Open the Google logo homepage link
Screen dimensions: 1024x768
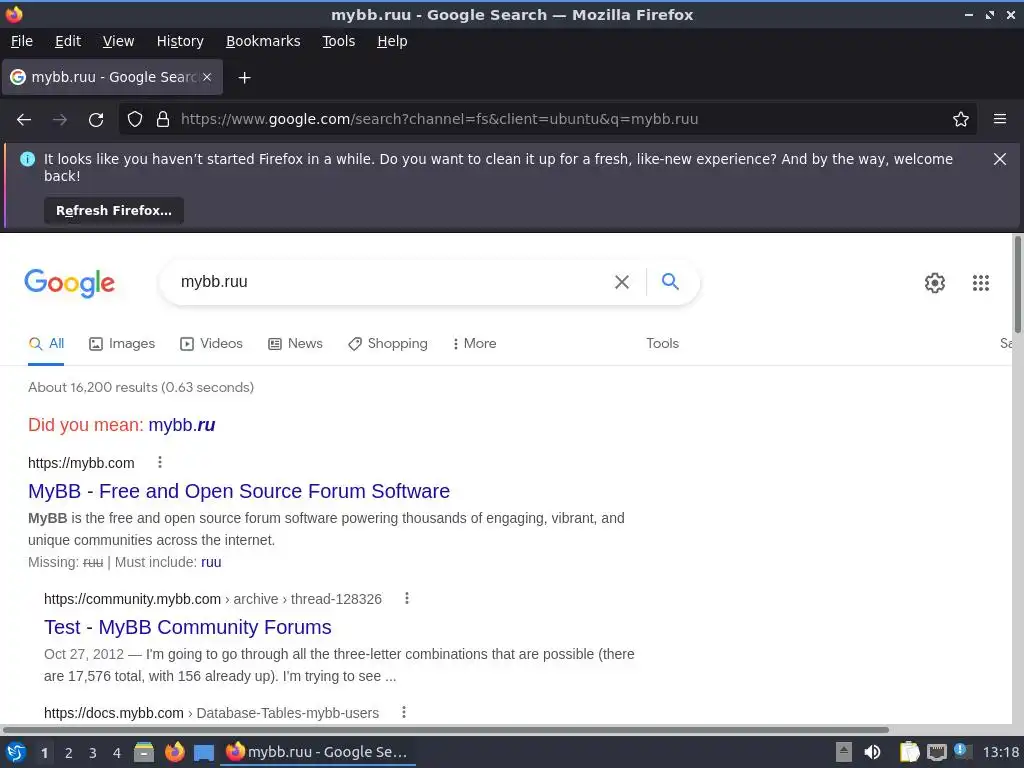coord(70,283)
